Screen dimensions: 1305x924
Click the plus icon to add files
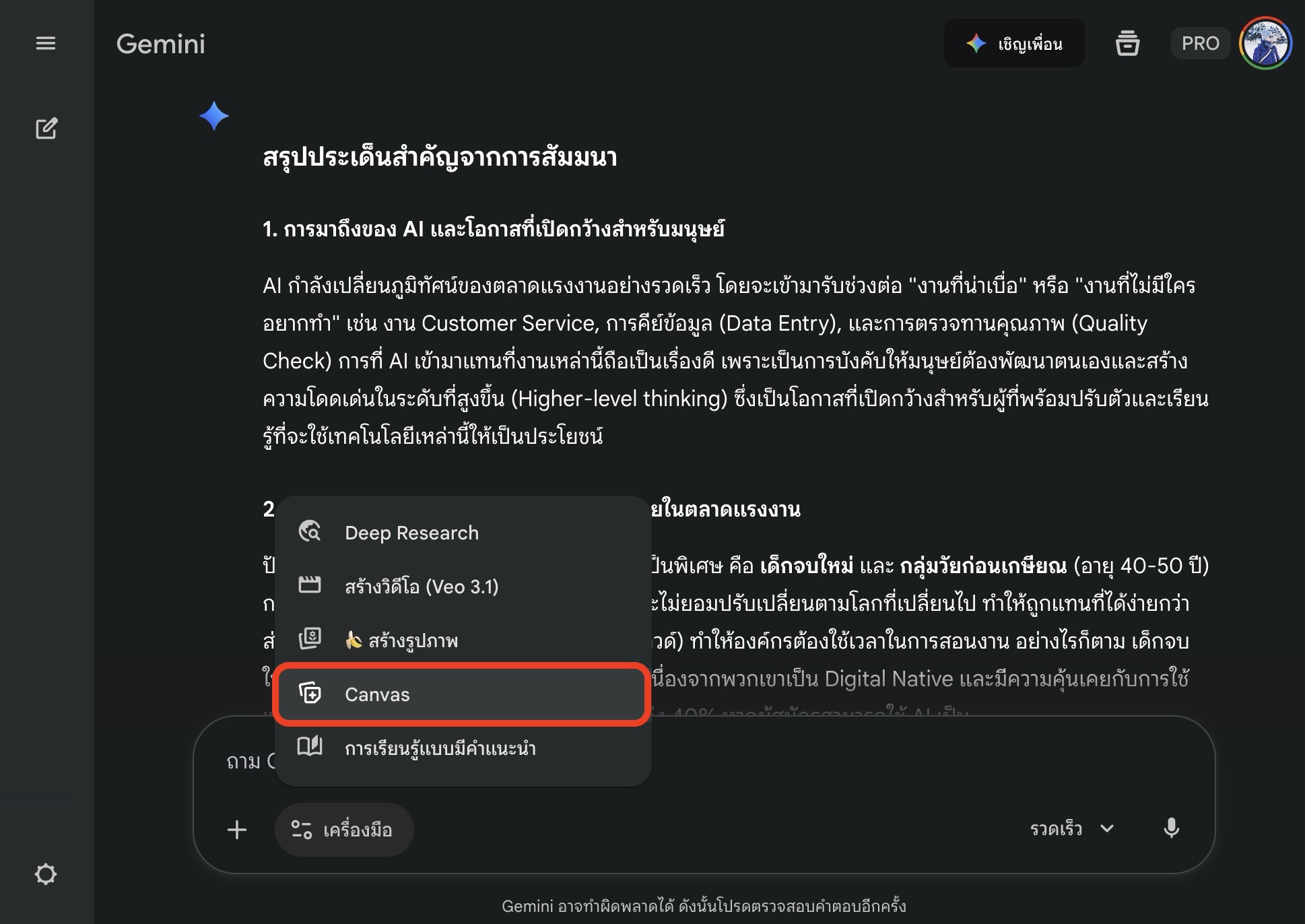237,830
